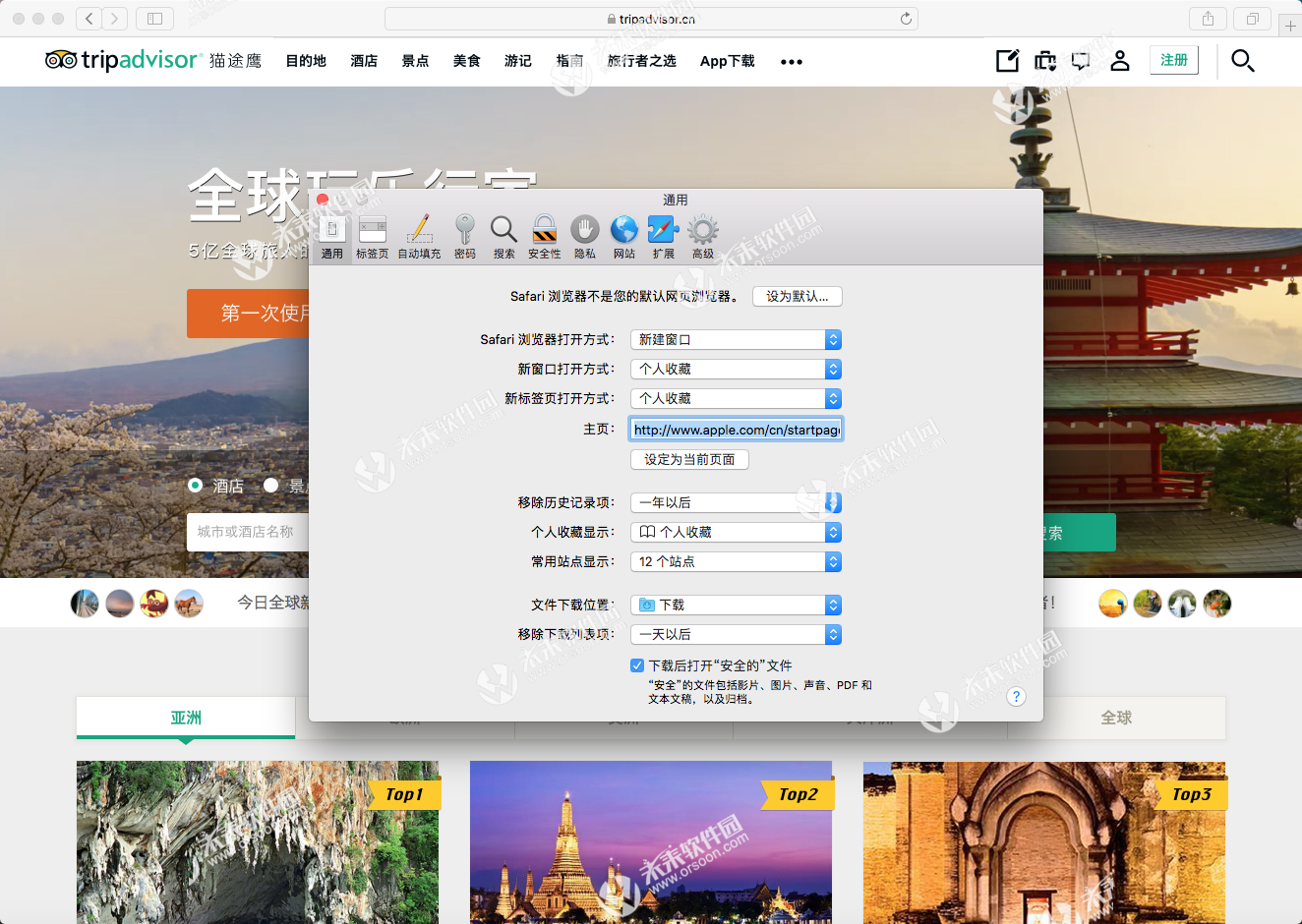1302x924 pixels.
Task: Select the 亚洲 region tab
Action: [x=186, y=718]
